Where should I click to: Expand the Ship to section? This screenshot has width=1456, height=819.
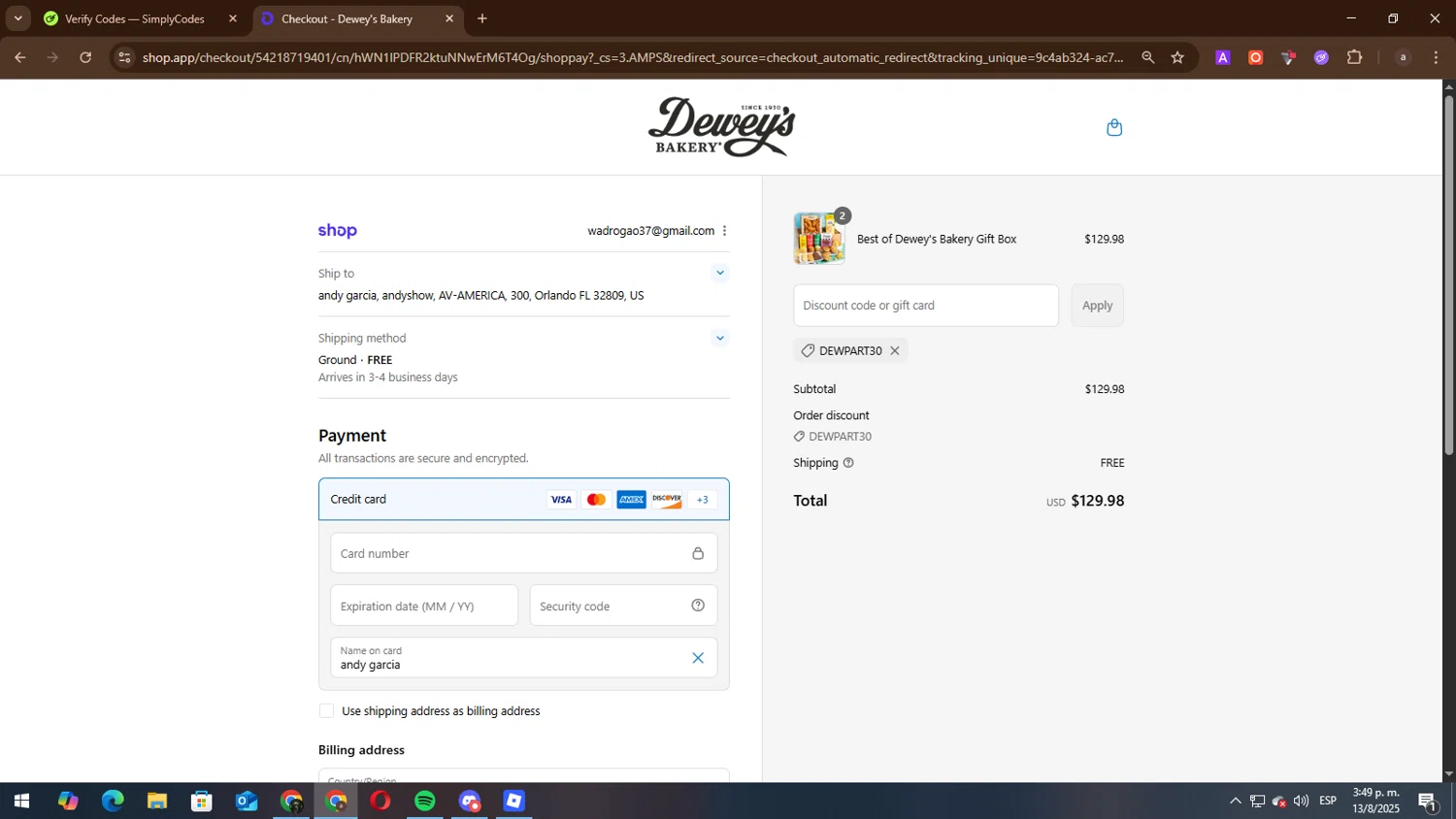coord(719,273)
